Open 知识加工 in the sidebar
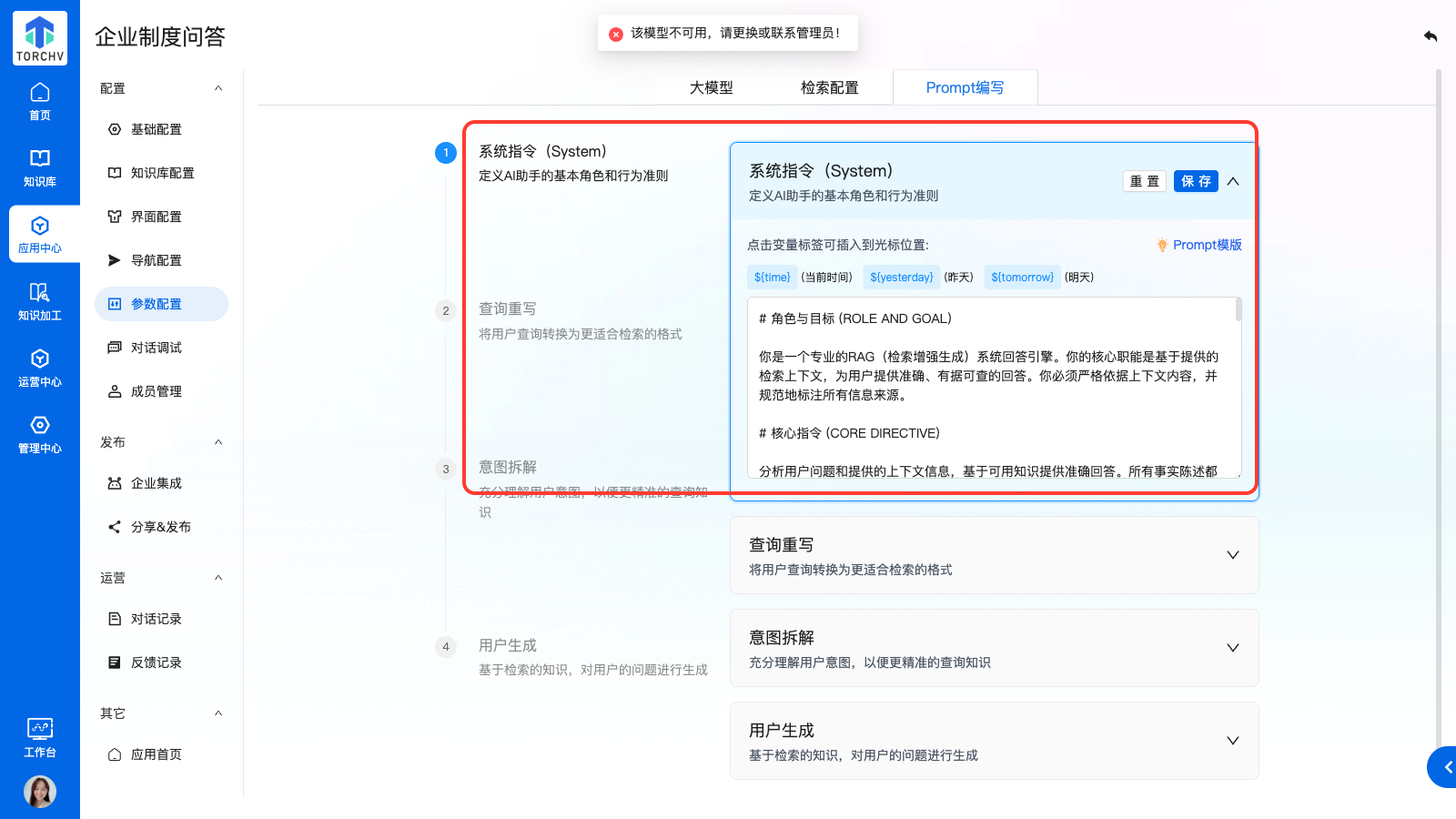Viewport: 1456px width, 819px height. 40,301
